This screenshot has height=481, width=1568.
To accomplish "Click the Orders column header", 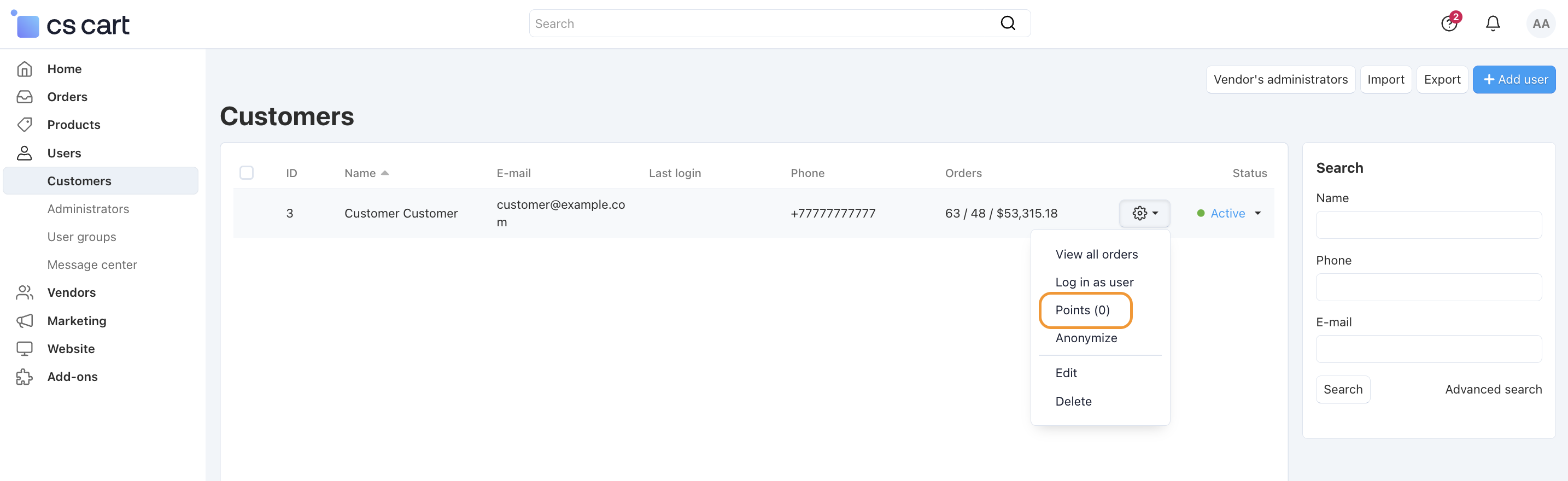I will coord(963,173).
